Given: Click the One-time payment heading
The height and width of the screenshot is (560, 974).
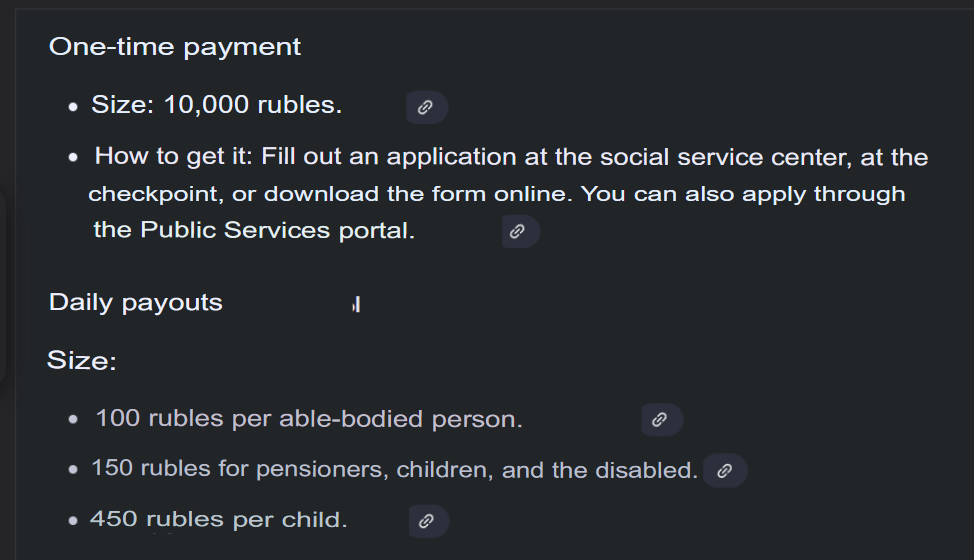Looking at the screenshot, I should coord(175,46).
